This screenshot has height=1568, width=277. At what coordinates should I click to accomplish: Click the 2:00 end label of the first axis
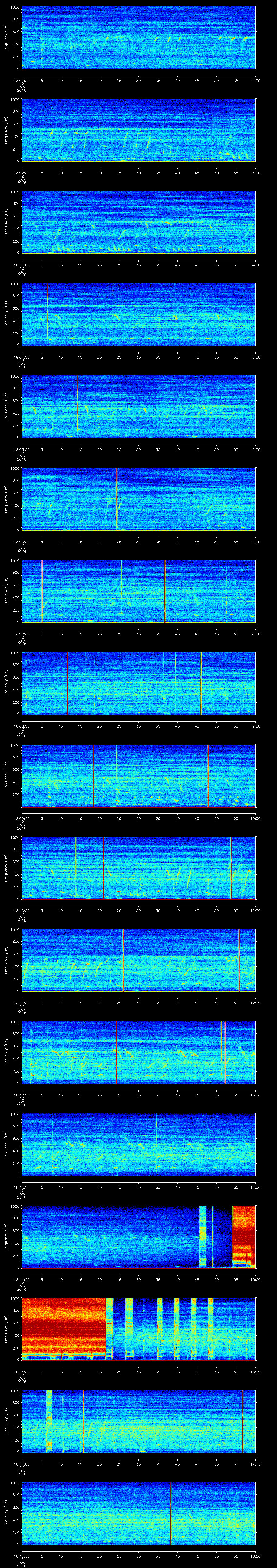tap(256, 80)
